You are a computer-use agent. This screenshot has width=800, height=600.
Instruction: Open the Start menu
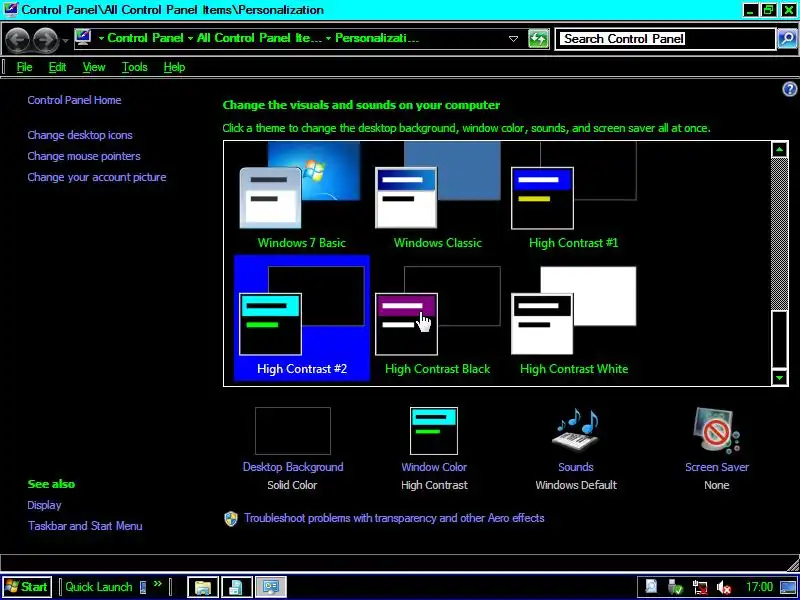(x=26, y=587)
